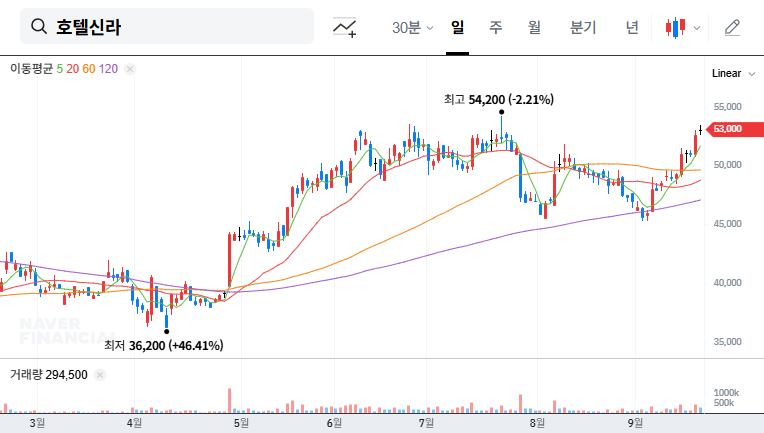Click the candlestick chart type icon

tap(675, 28)
